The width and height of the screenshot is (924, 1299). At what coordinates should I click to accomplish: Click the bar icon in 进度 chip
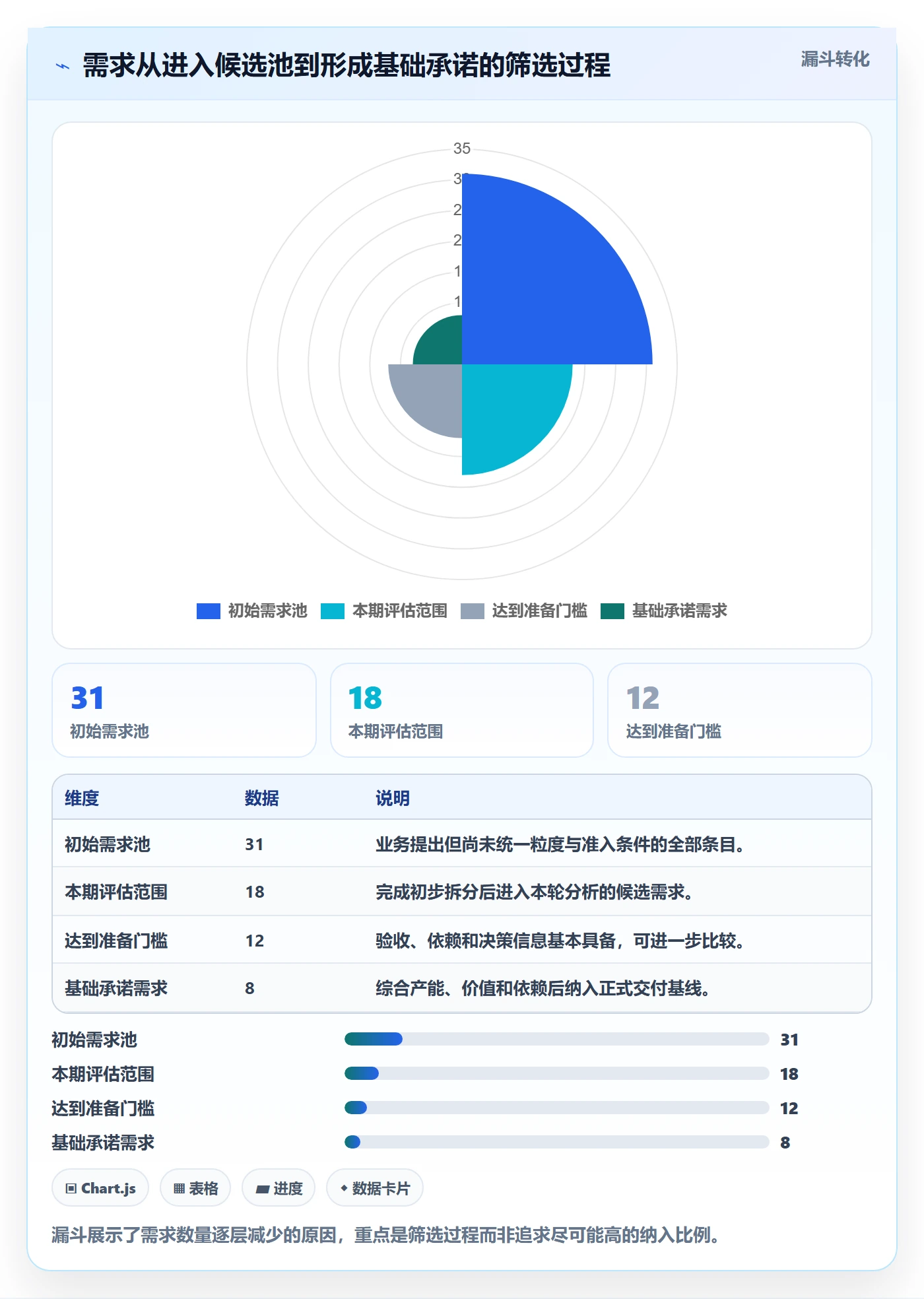263,1189
